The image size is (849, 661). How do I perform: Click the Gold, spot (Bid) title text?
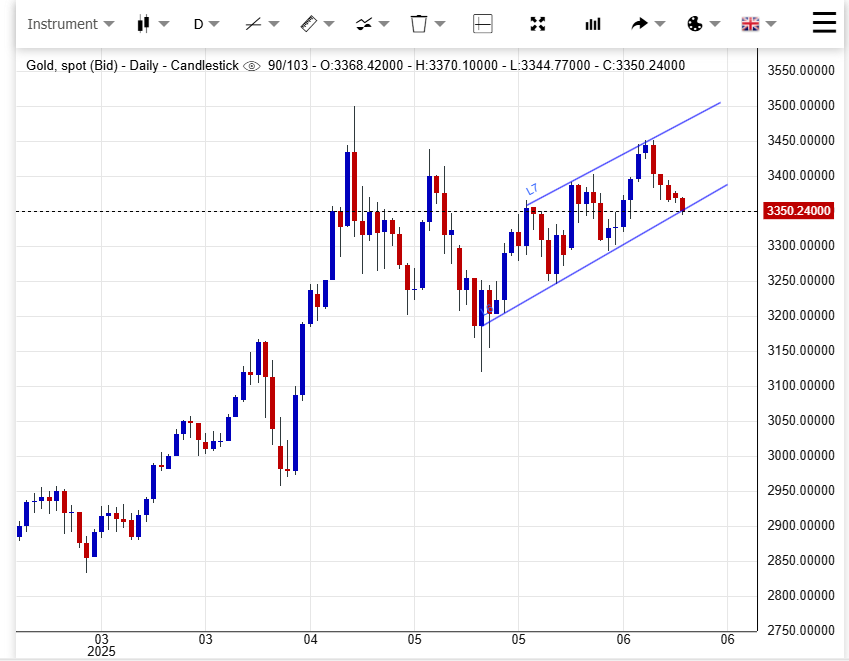[x=72, y=66]
